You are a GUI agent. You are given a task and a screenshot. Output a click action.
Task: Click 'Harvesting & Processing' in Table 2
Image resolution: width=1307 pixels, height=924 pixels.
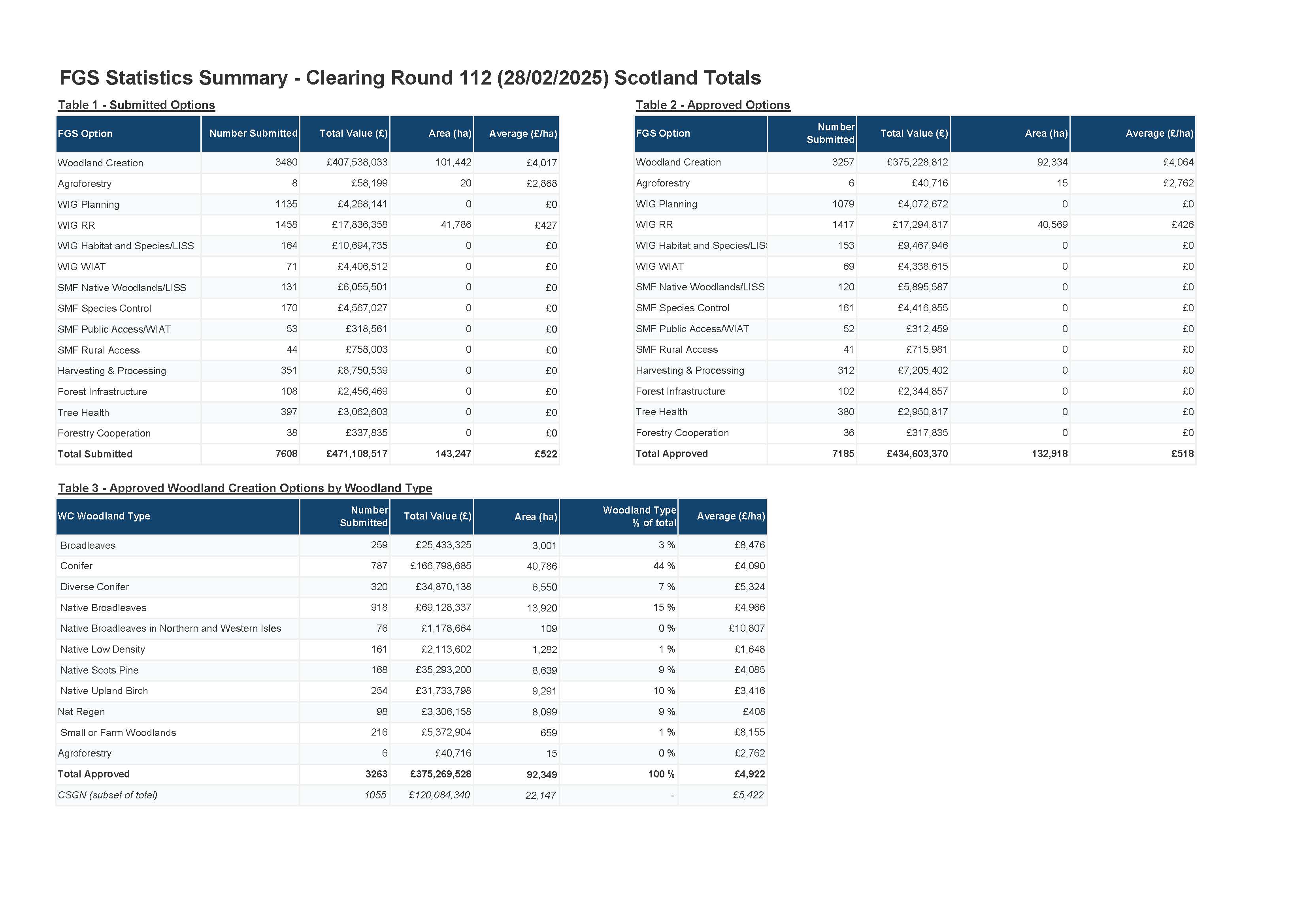tap(689, 371)
